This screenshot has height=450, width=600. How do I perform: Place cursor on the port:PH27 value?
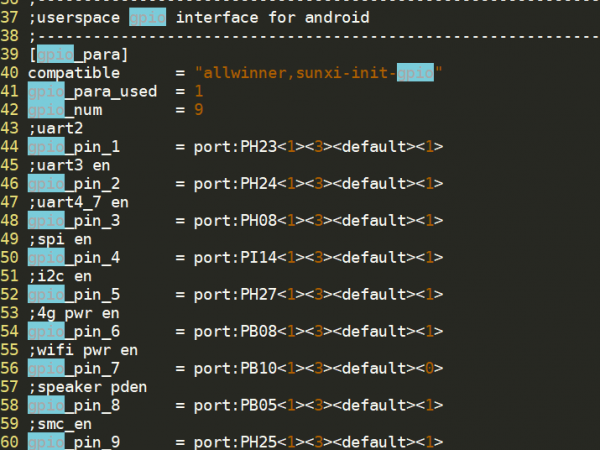click(238, 295)
